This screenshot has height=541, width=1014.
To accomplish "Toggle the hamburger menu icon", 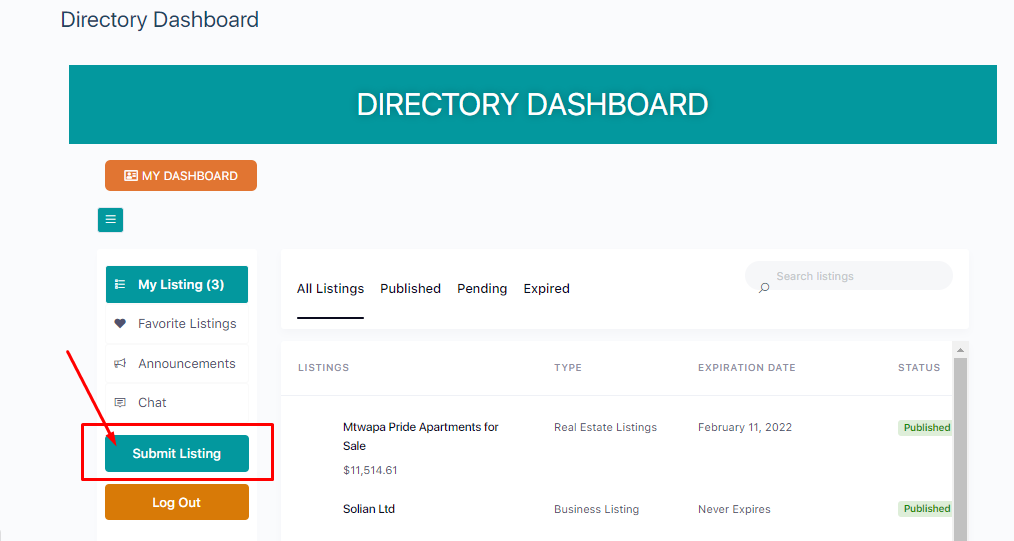I will [x=111, y=220].
